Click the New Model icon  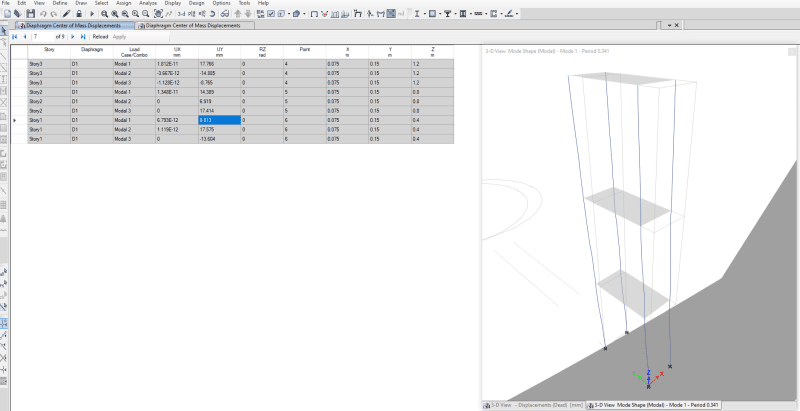(7, 14)
